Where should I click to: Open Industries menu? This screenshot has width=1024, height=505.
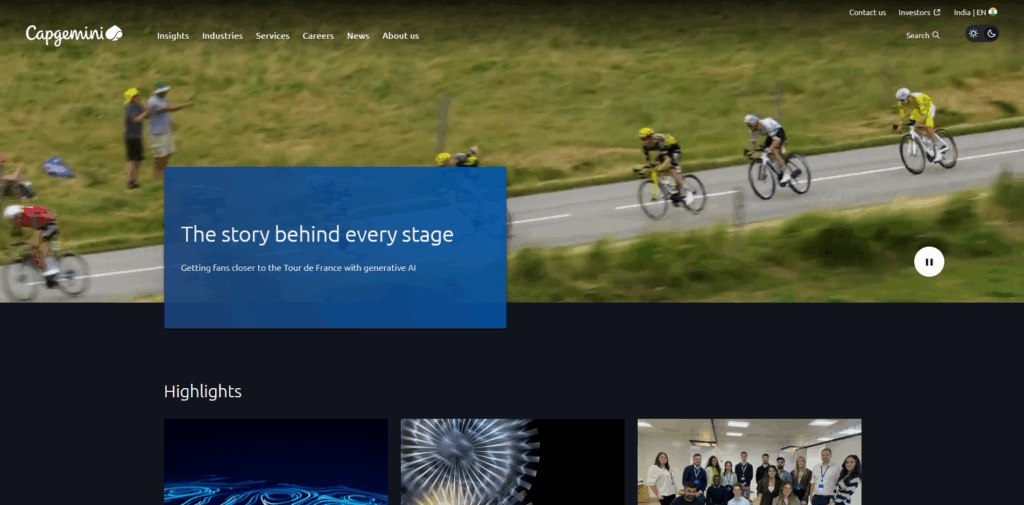pyautogui.click(x=222, y=36)
